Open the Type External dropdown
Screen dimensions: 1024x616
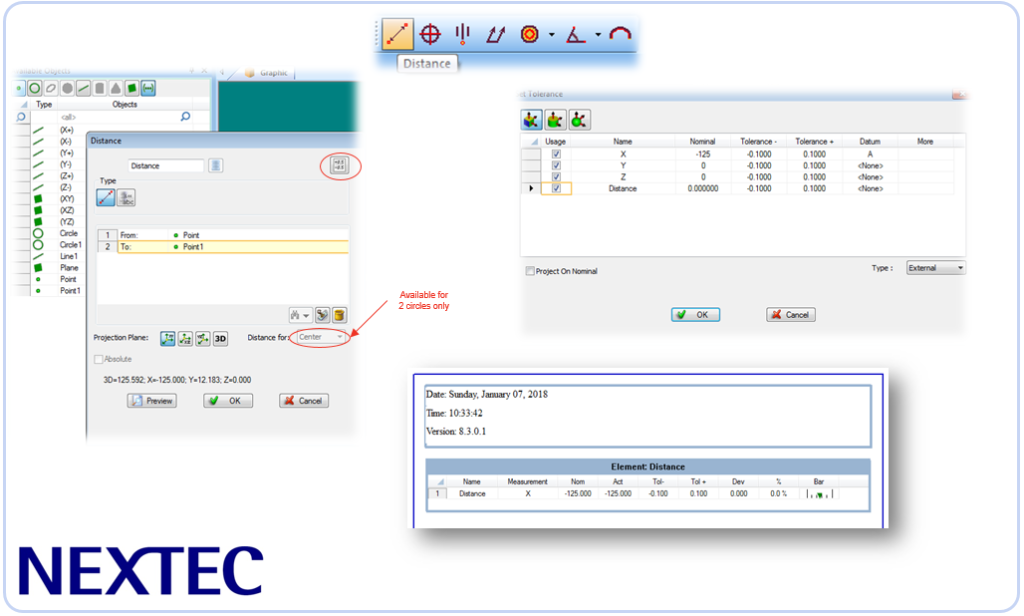[936, 268]
